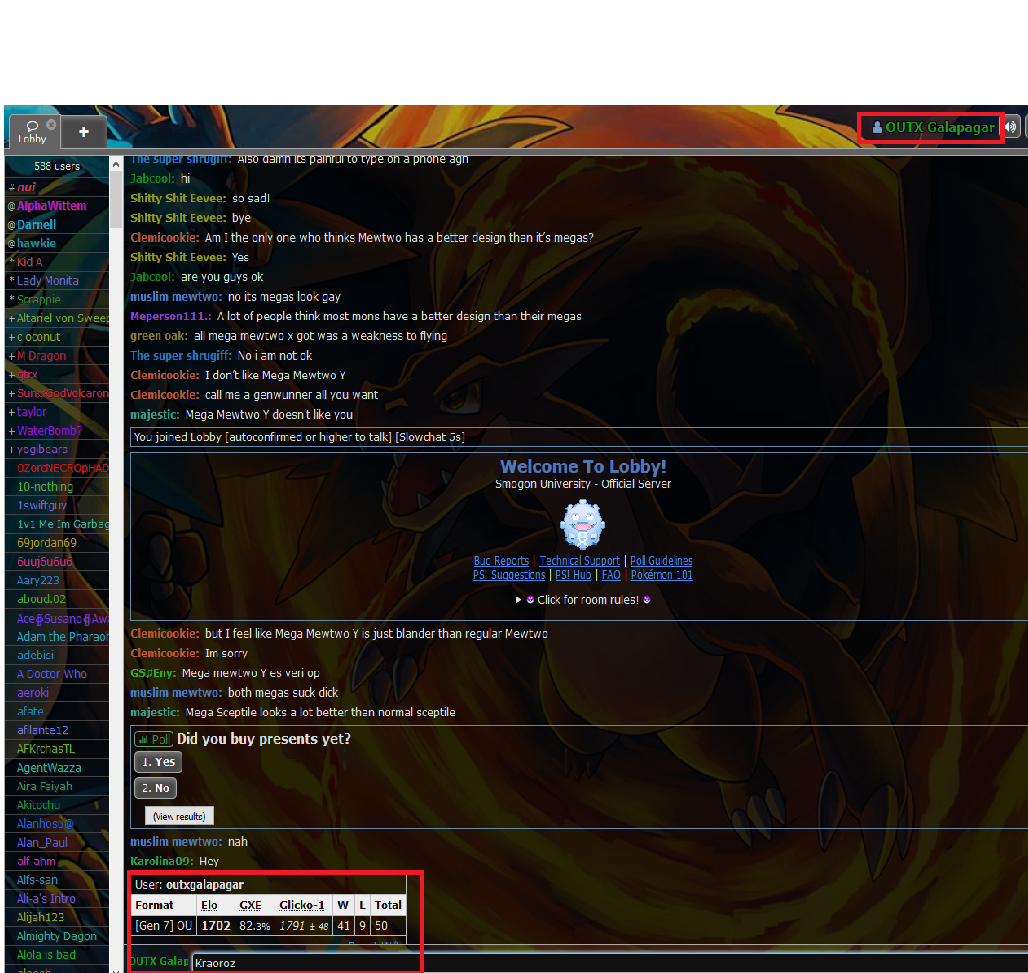Click chat username 'Clemicookie' in the log

point(166,238)
